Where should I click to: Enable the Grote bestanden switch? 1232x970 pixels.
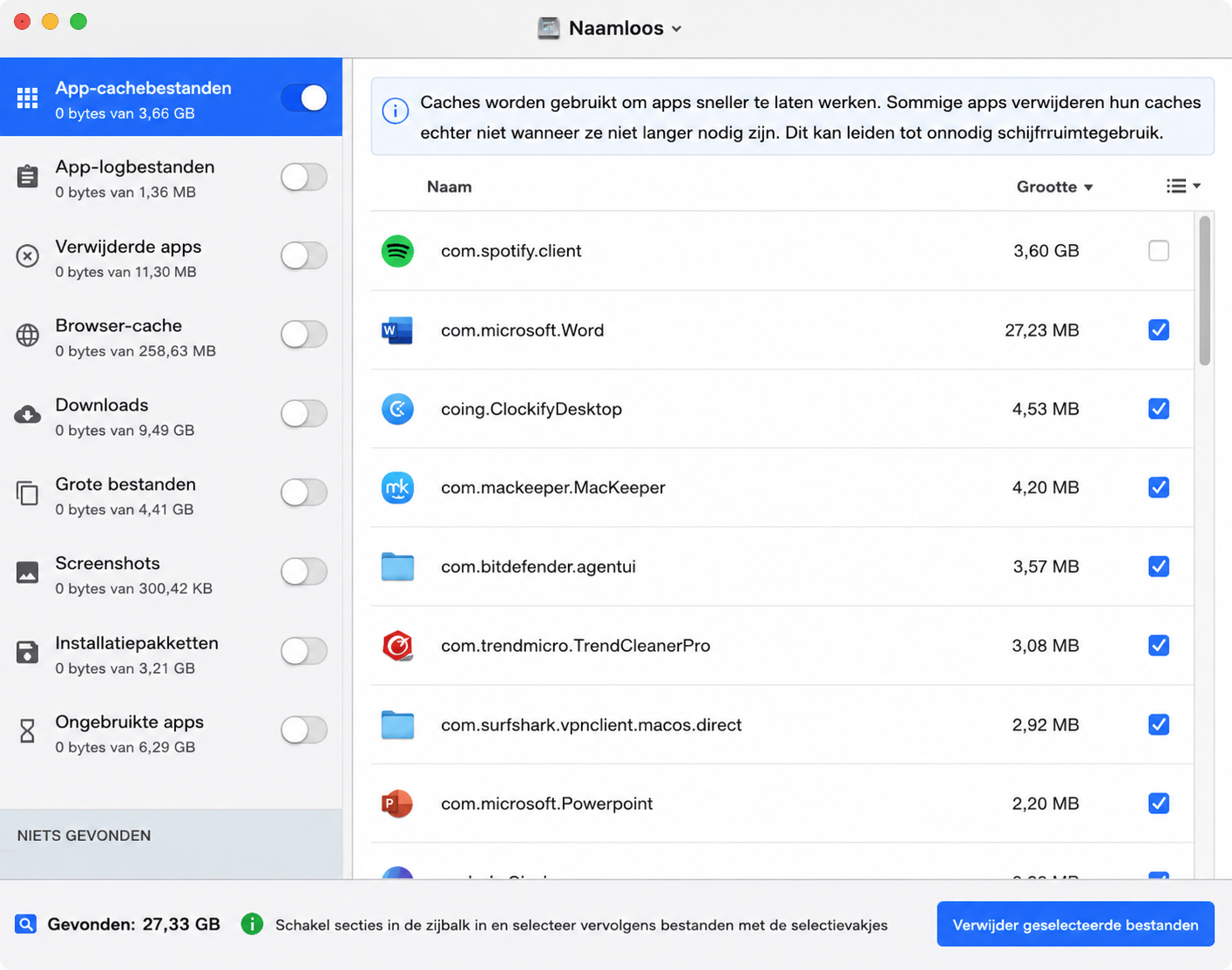304,493
